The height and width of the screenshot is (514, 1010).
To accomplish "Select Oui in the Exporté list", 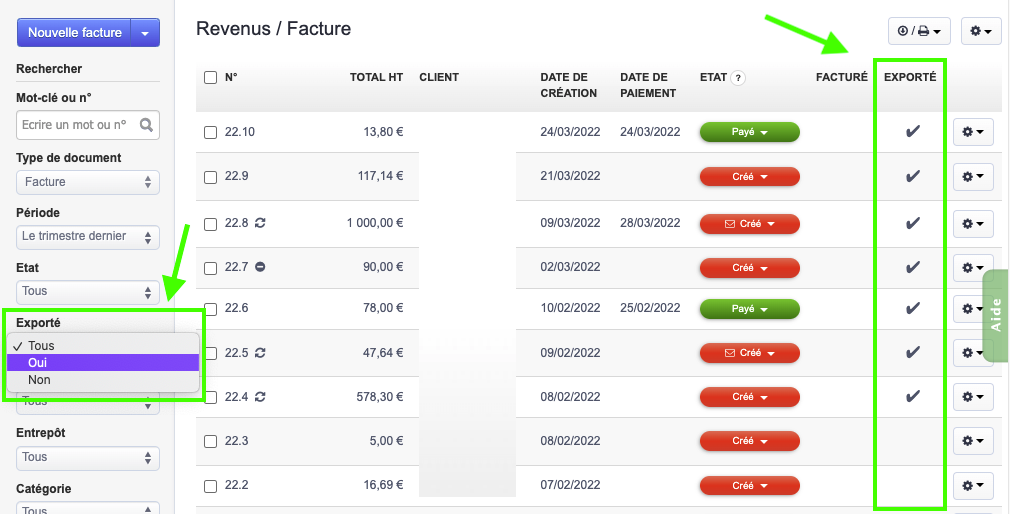I will pyautogui.click(x=103, y=363).
